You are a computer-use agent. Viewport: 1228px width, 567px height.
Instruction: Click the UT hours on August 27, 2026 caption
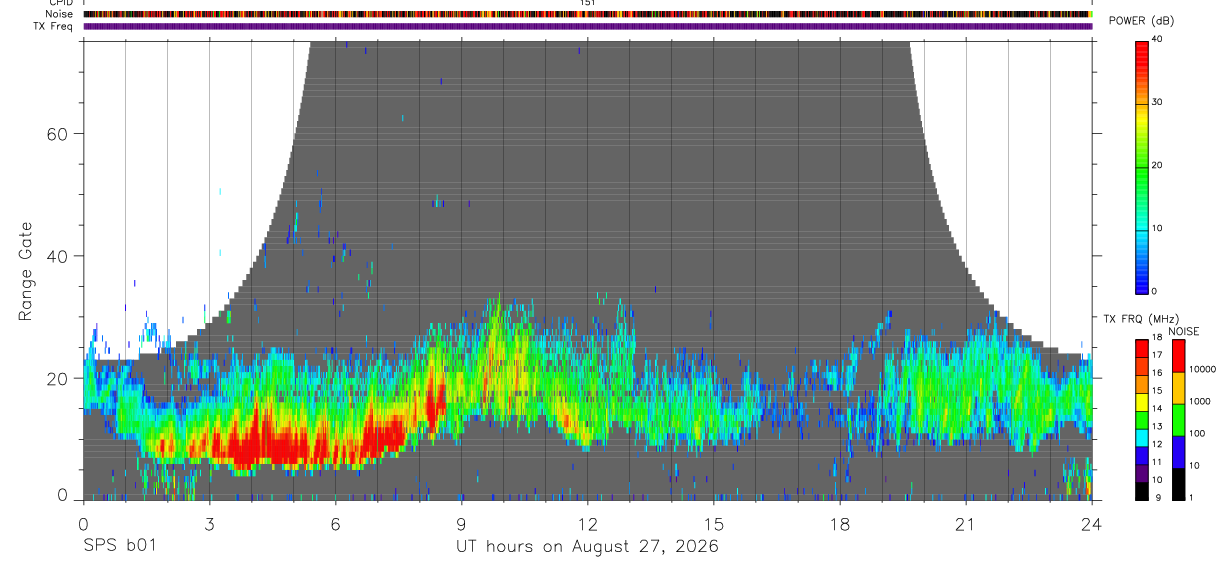(x=587, y=547)
